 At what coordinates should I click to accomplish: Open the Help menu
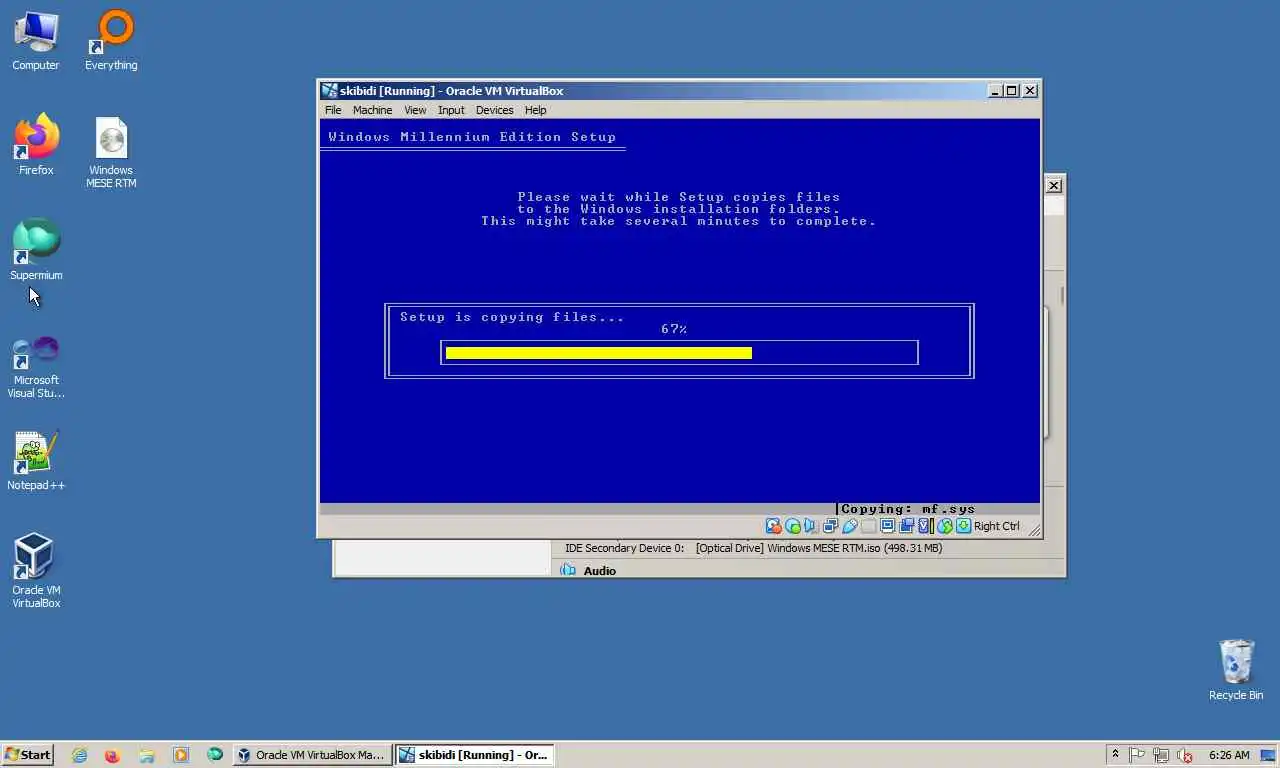click(535, 110)
